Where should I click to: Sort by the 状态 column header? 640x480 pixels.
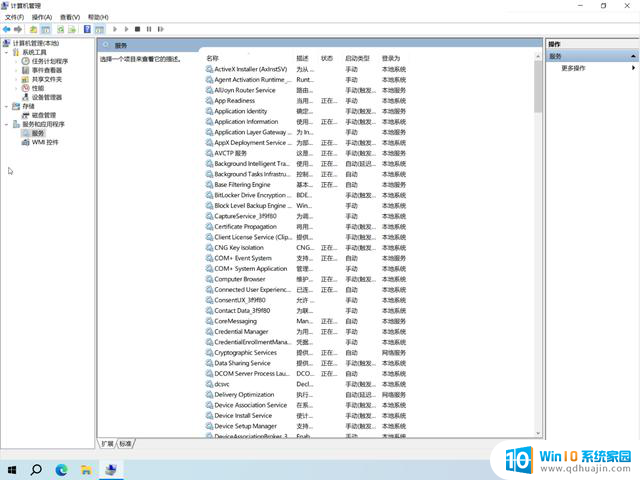pos(327,58)
